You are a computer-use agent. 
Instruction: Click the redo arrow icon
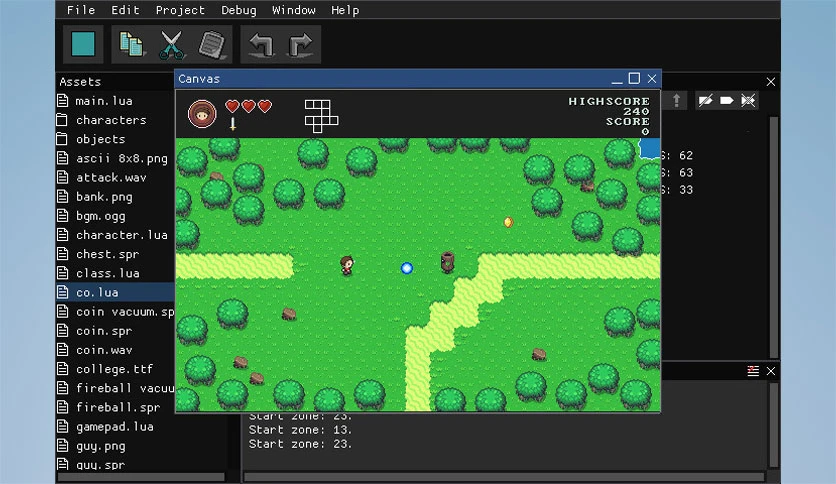(x=301, y=45)
